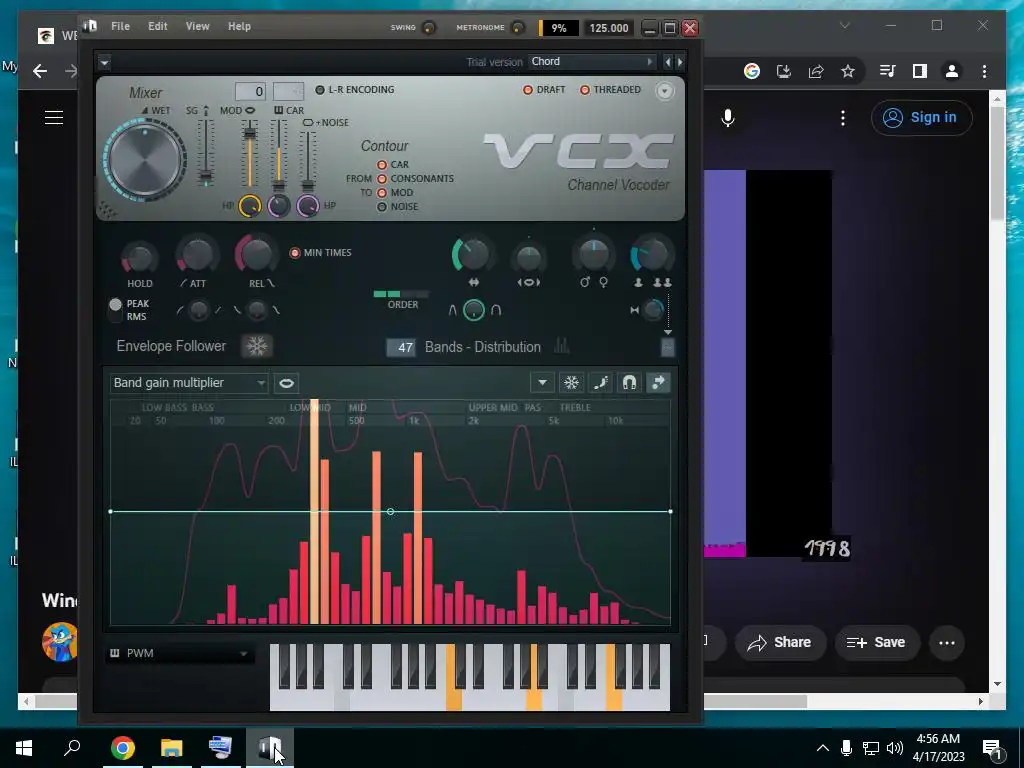
Task: Click the large WET mixer knob
Action: 145,159
